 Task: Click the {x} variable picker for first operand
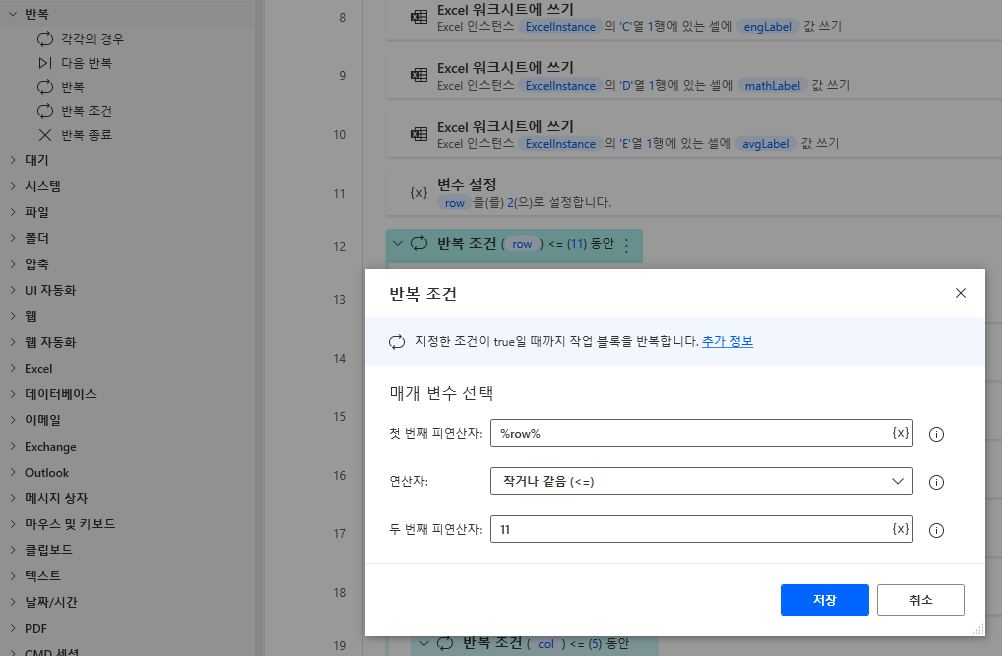(x=900, y=433)
